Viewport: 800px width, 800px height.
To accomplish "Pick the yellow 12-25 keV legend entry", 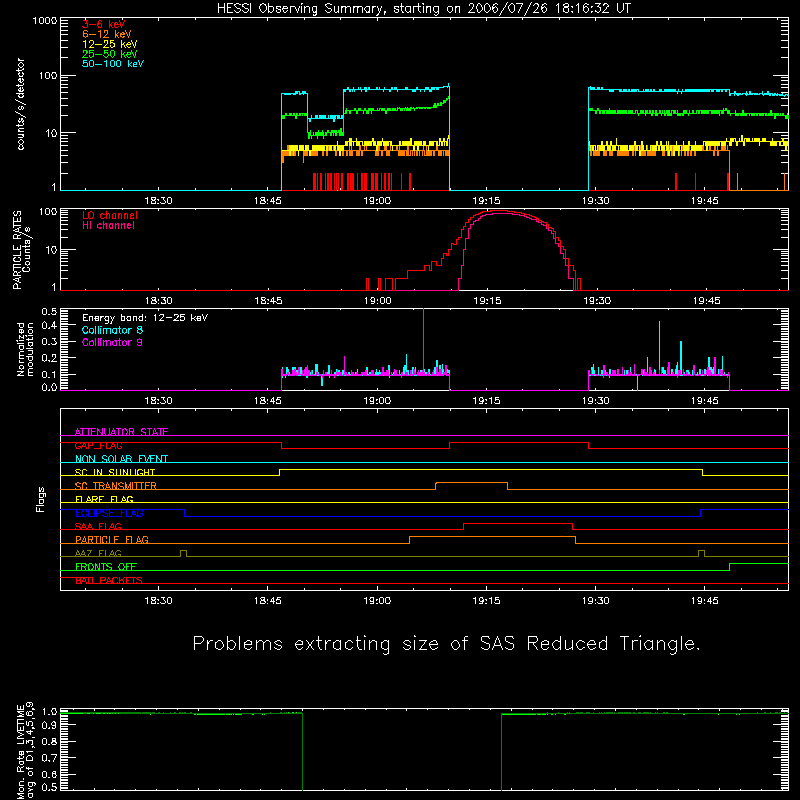I will [x=110, y=44].
